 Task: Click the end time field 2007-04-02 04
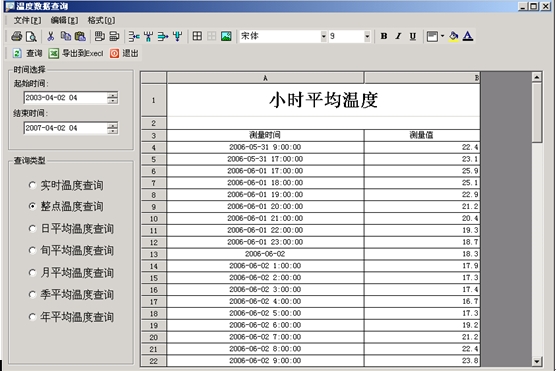click(65, 128)
